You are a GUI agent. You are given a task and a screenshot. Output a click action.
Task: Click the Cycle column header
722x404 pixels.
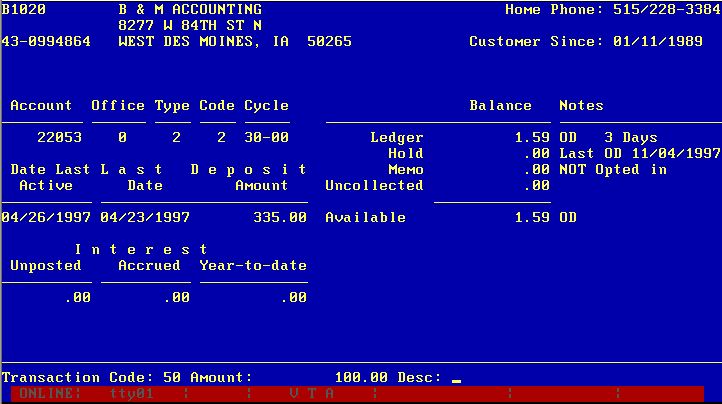[267, 106]
